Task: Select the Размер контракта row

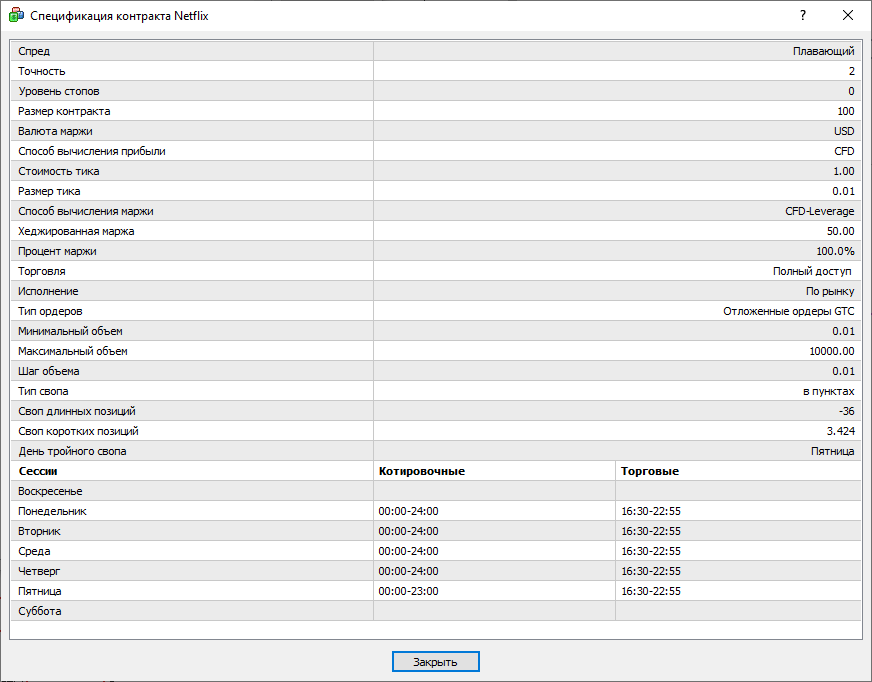Action: coord(64,111)
